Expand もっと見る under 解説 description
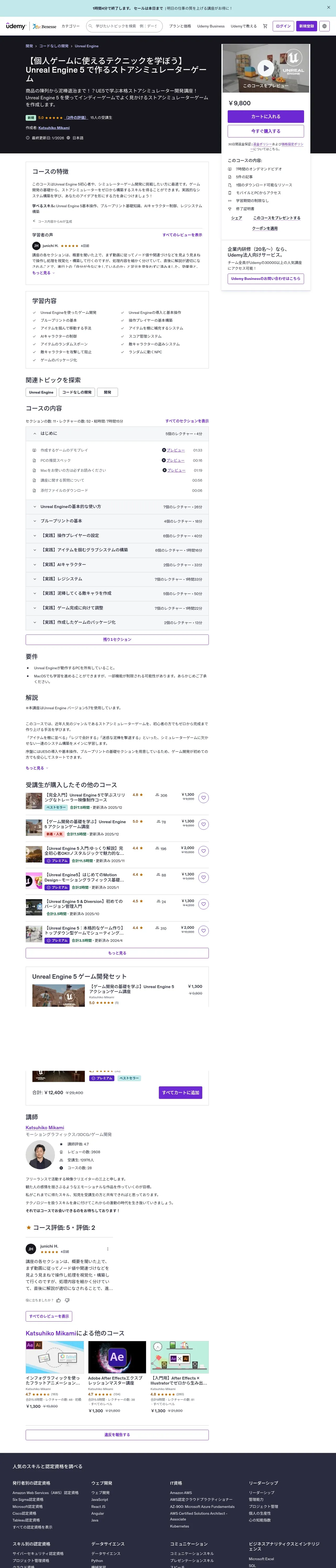The height and width of the screenshot is (1568, 336). pyautogui.click(x=37, y=768)
